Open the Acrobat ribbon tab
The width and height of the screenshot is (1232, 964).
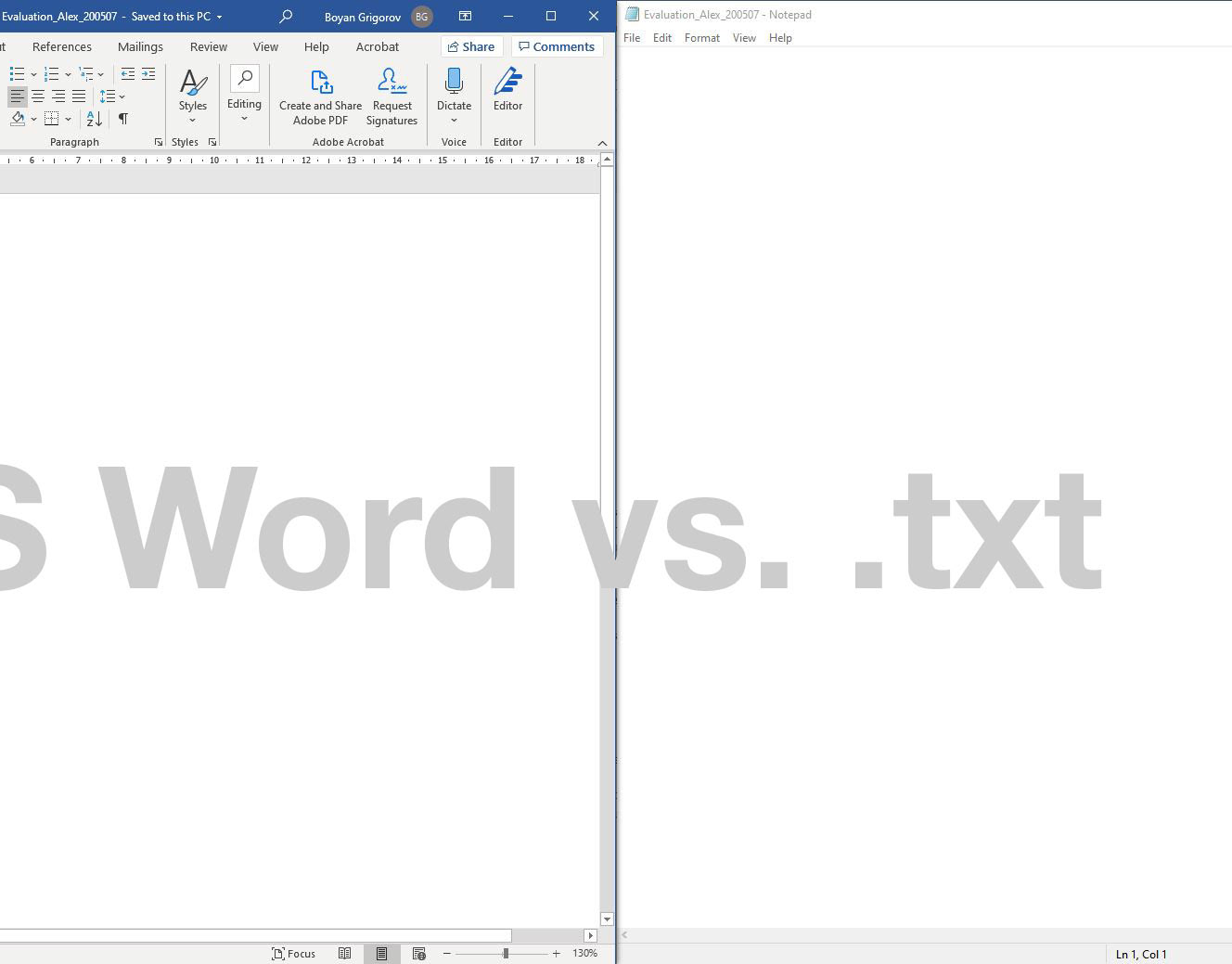pos(378,46)
